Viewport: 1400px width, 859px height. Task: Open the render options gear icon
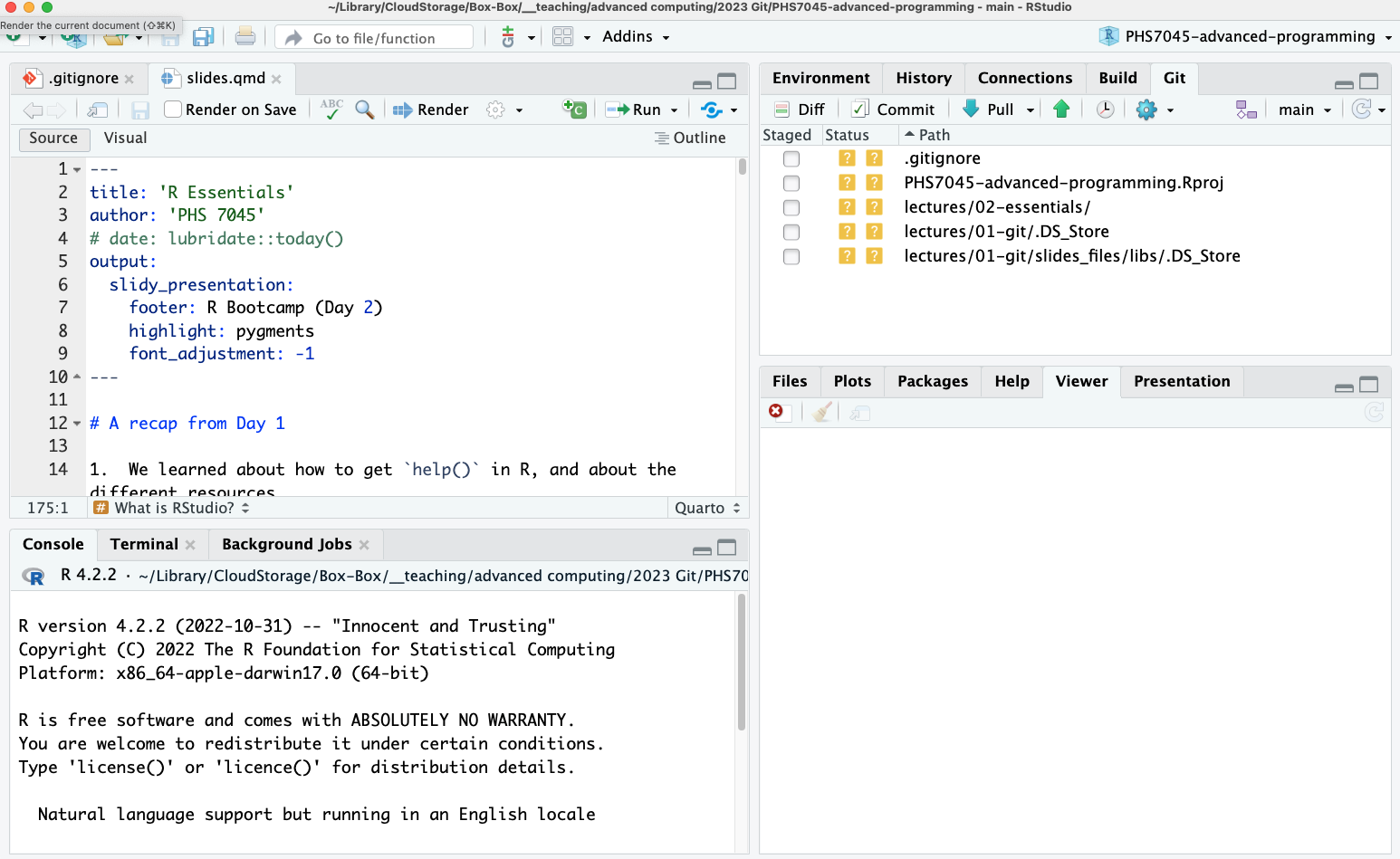[495, 110]
